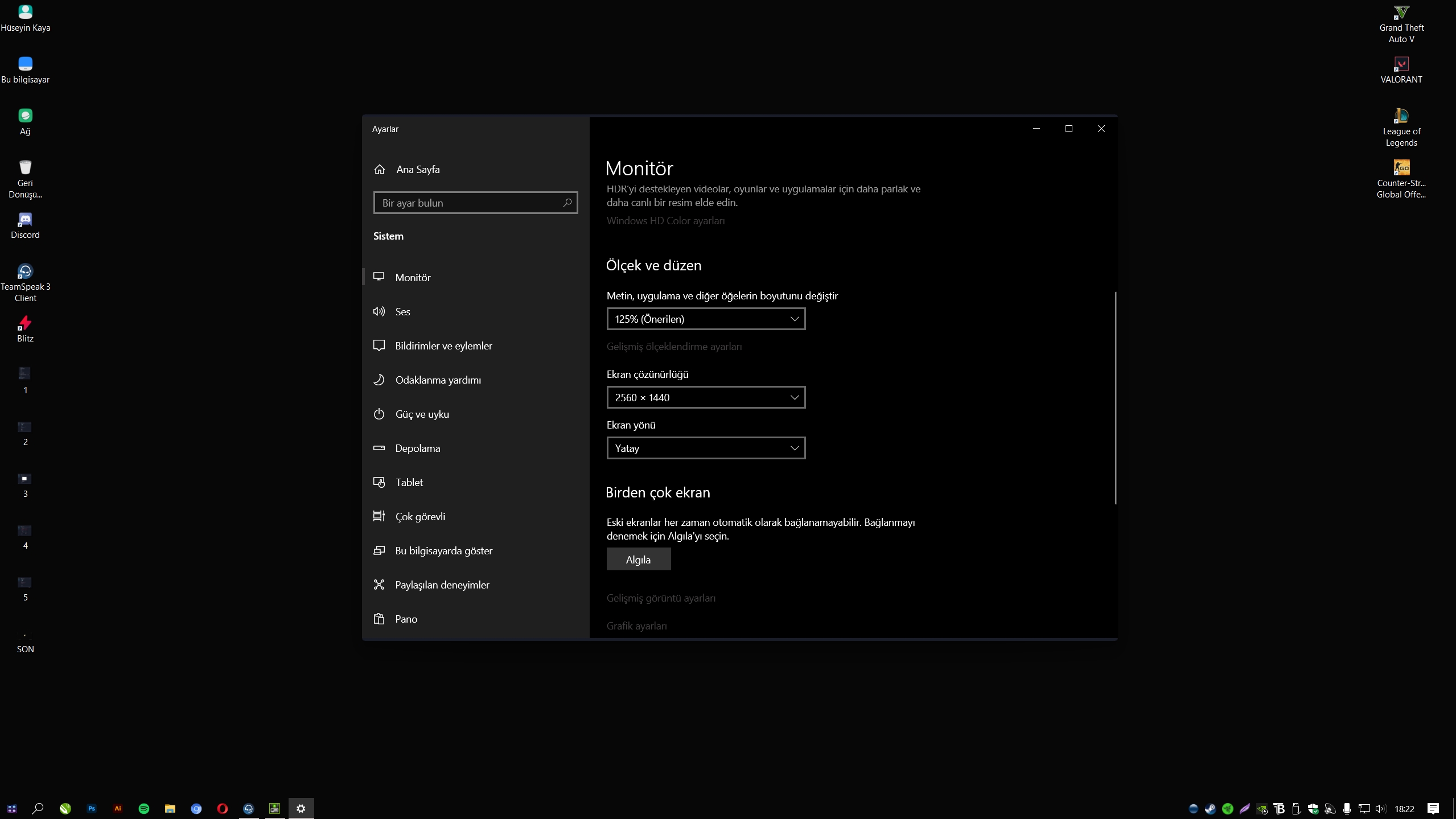Click the Spotify taskbar icon
Viewport: 1456px width, 819px height.
143,808
